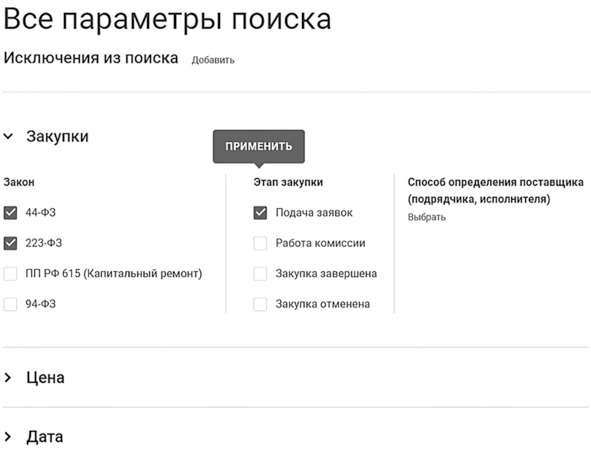Click the Добавить link next to Исключения
The height and width of the screenshot is (449, 591).
tap(213, 60)
